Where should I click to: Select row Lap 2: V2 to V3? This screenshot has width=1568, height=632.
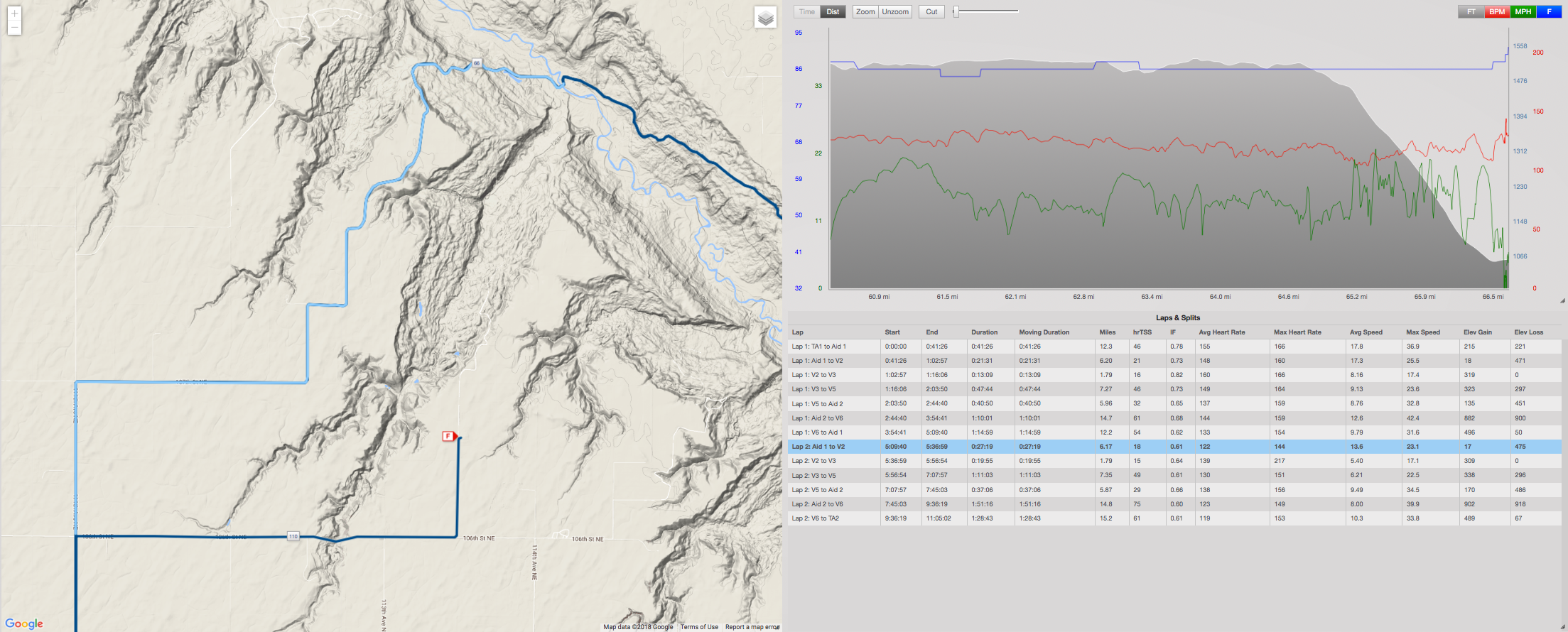pyautogui.click(x=1174, y=461)
